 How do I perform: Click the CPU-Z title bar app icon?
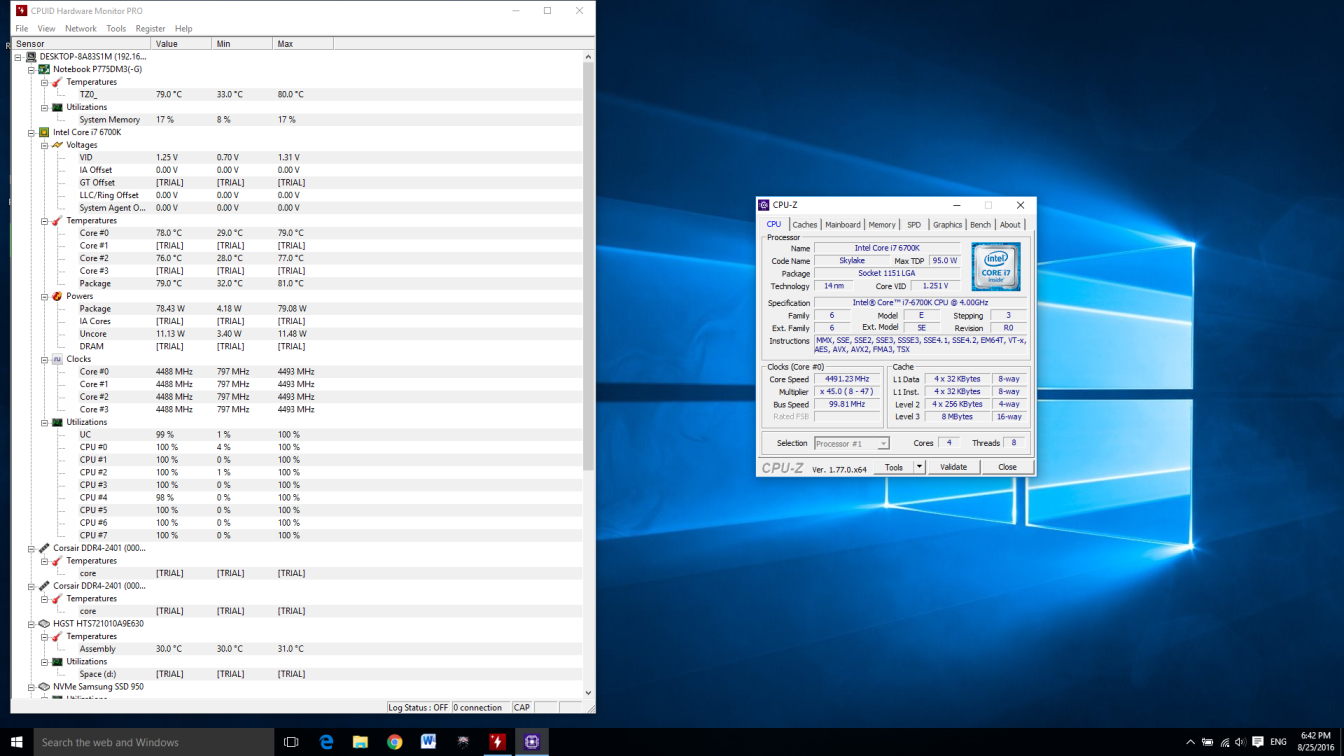(764, 205)
